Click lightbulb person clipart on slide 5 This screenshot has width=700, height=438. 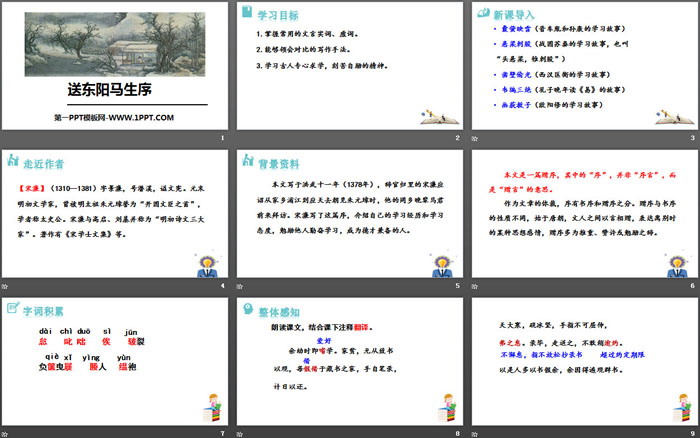click(x=442, y=265)
